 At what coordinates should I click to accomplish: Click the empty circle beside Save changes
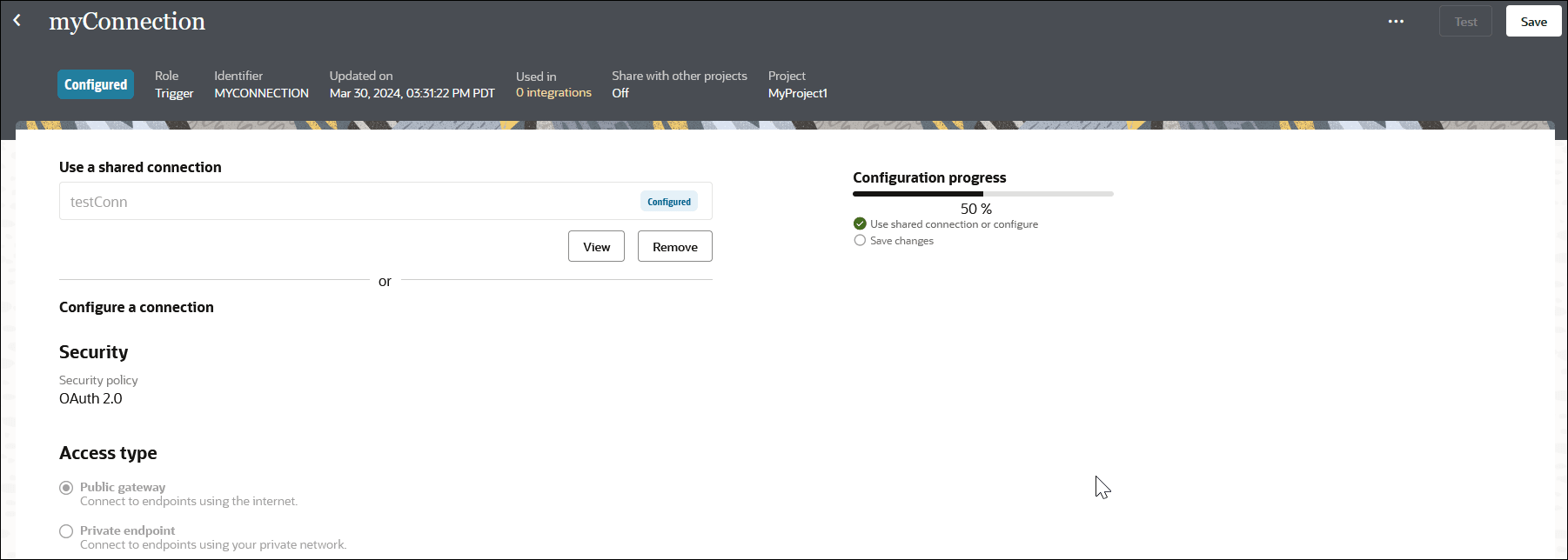[860, 240]
